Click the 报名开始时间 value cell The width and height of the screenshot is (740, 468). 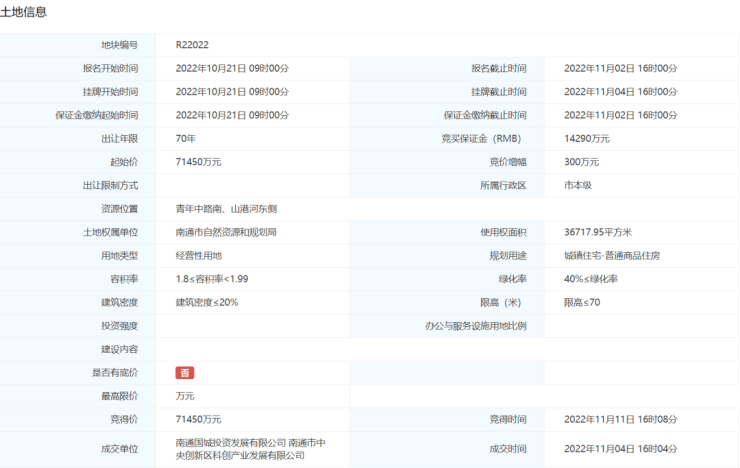pyautogui.click(x=232, y=68)
